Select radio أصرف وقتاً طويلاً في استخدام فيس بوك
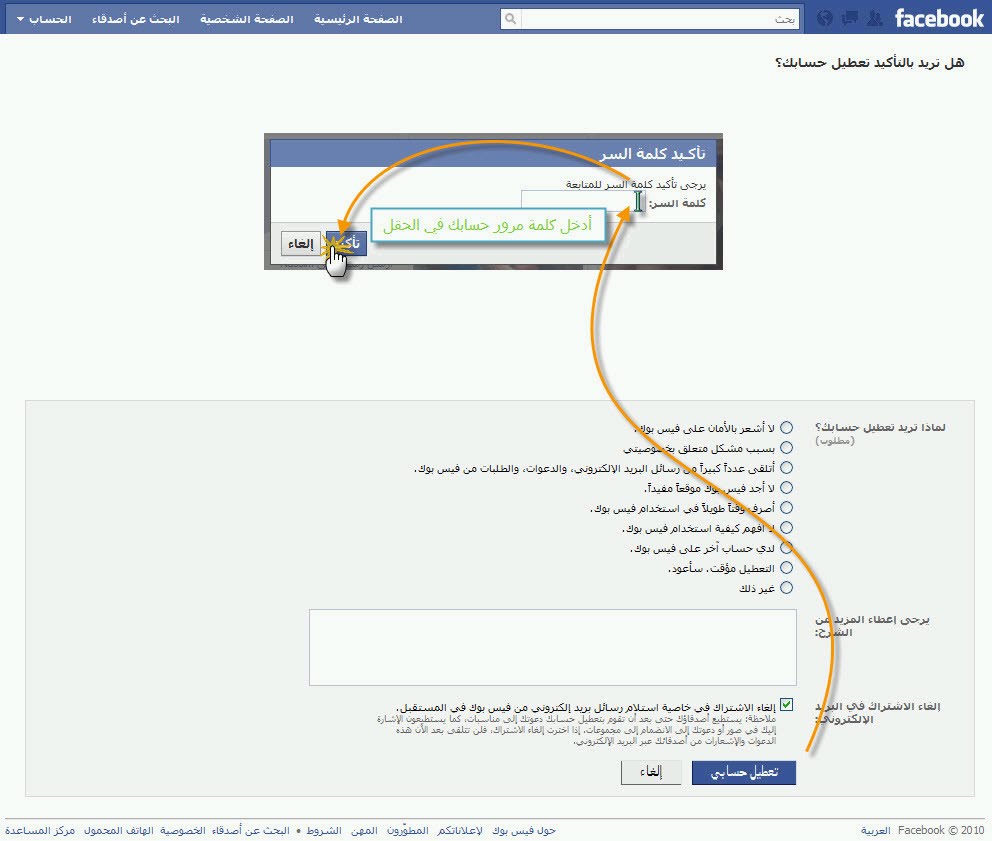The width and height of the screenshot is (992, 841). point(786,508)
